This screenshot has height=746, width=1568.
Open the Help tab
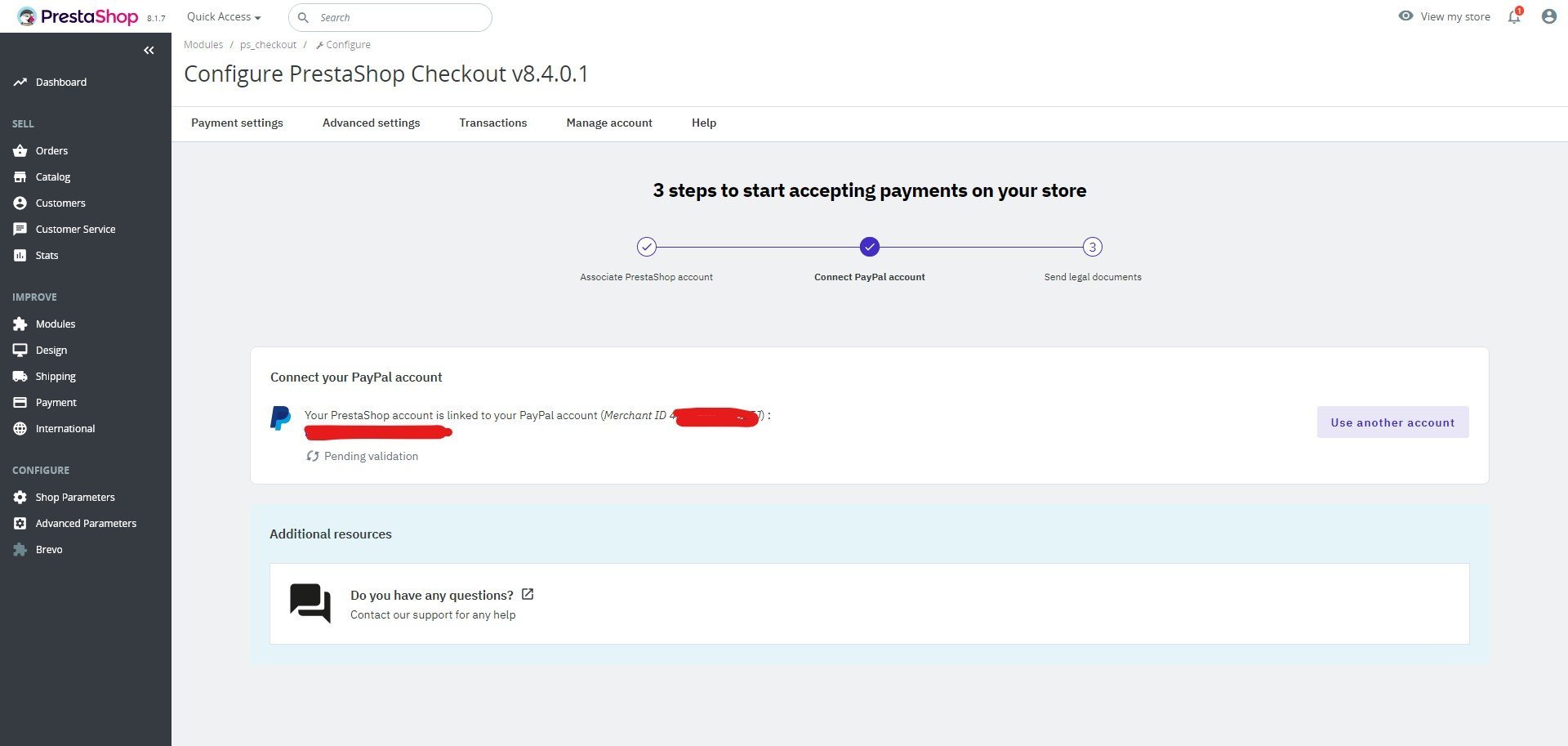click(704, 123)
